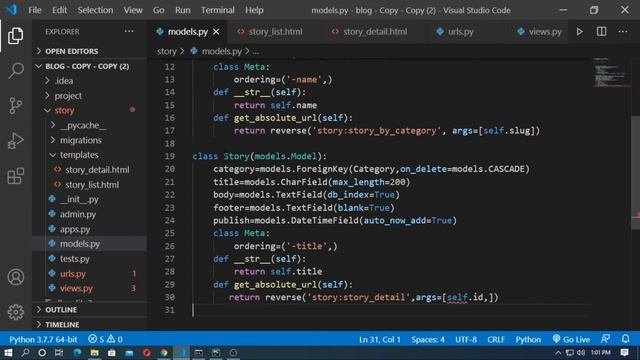Change line endings via CRLF
The height and width of the screenshot is (360, 640).
tap(496, 339)
